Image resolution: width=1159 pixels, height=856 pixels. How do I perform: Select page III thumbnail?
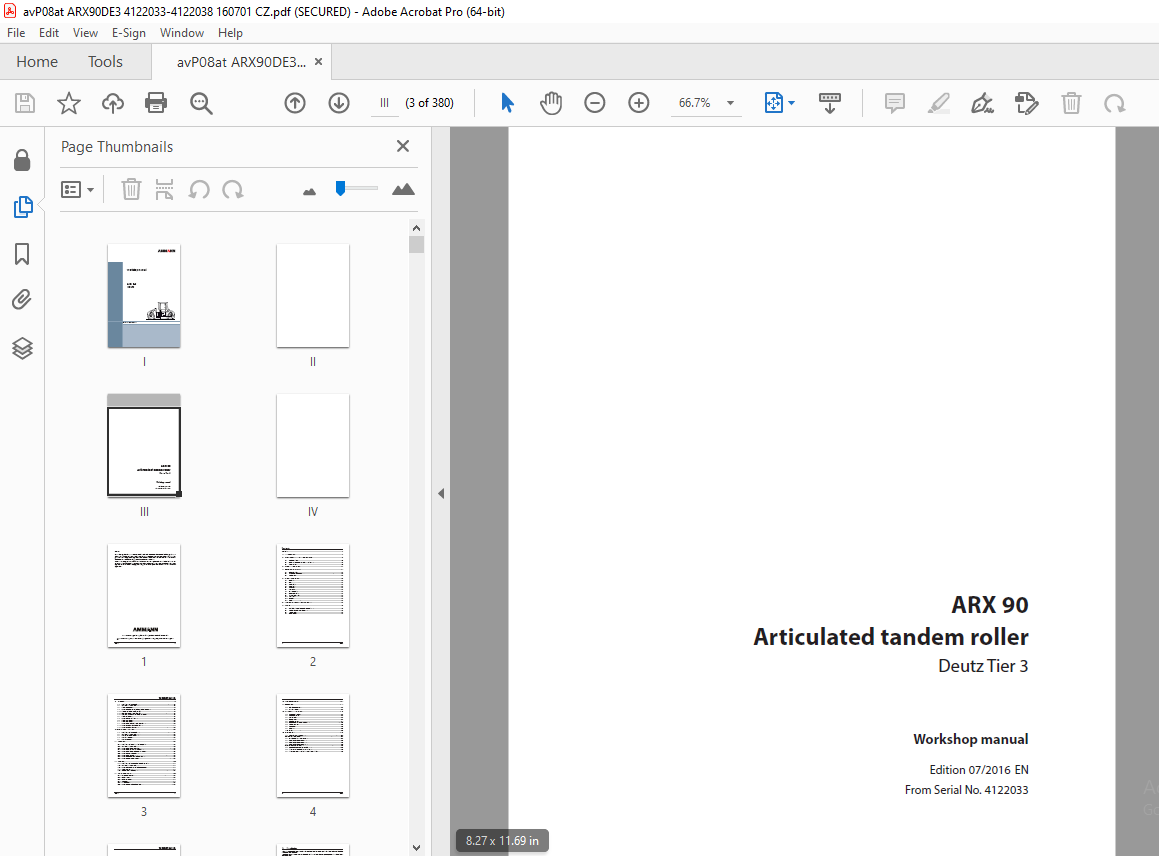[144, 446]
